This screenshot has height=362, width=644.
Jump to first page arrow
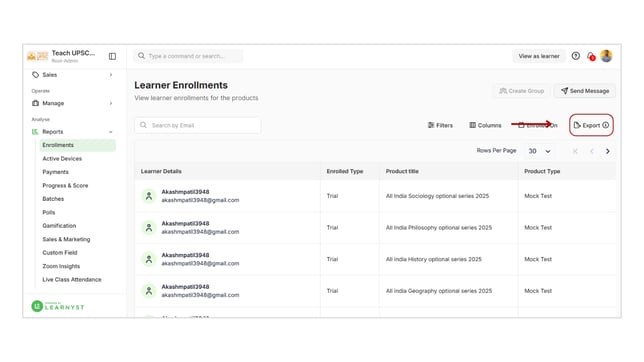tap(575, 151)
